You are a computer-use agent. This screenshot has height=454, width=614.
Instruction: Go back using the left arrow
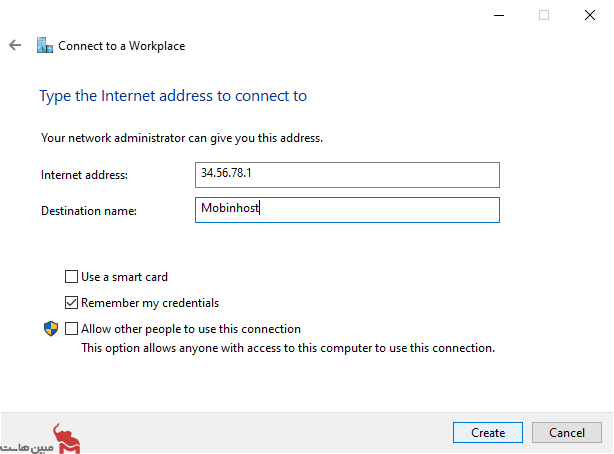(x=15, y=45)
